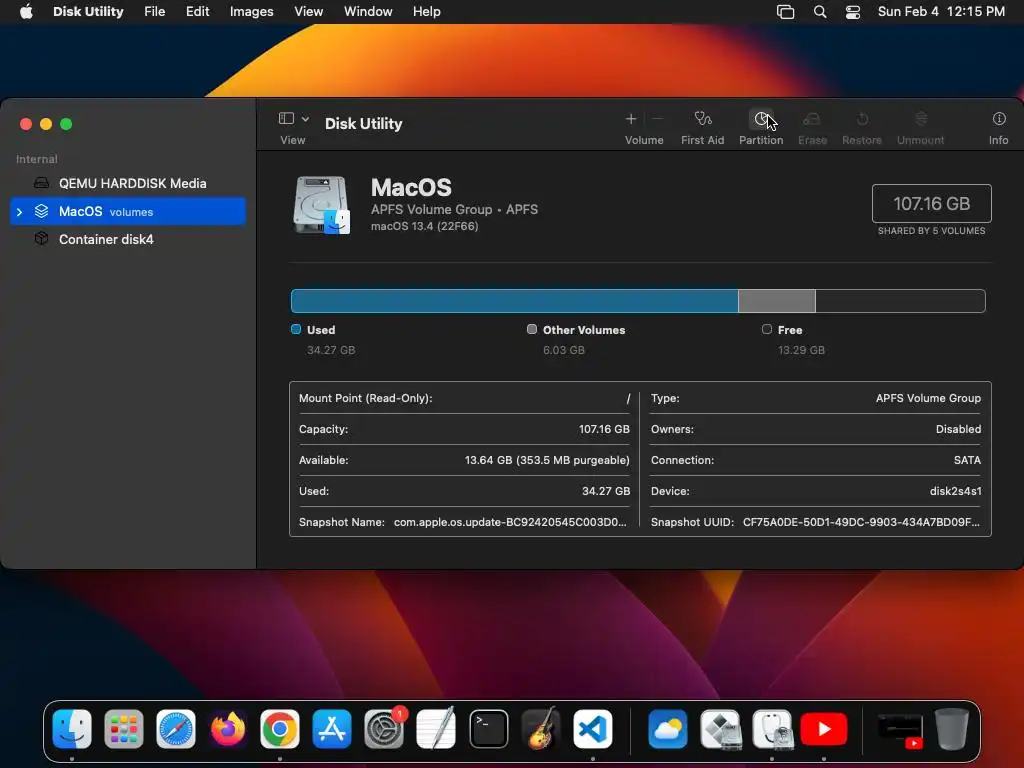Open Spotlight search in menu bar
This screenshot has width=1024, height=768.
820,12
